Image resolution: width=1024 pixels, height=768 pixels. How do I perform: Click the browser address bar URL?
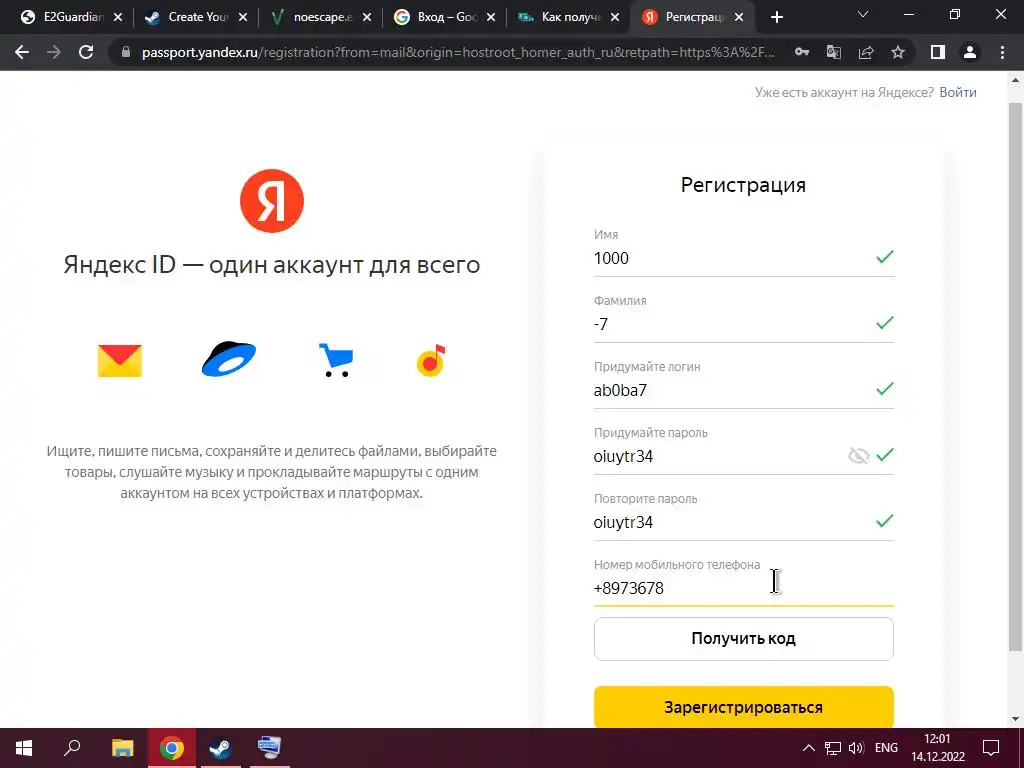click(x=457, y=52)
